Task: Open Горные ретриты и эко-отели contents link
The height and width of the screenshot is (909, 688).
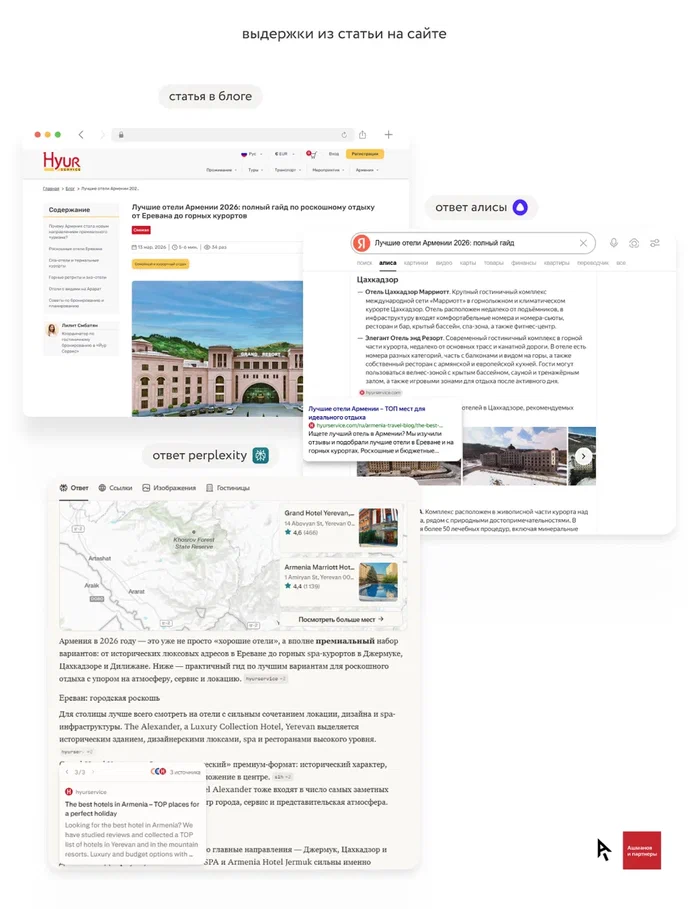Action: (78, 277)
